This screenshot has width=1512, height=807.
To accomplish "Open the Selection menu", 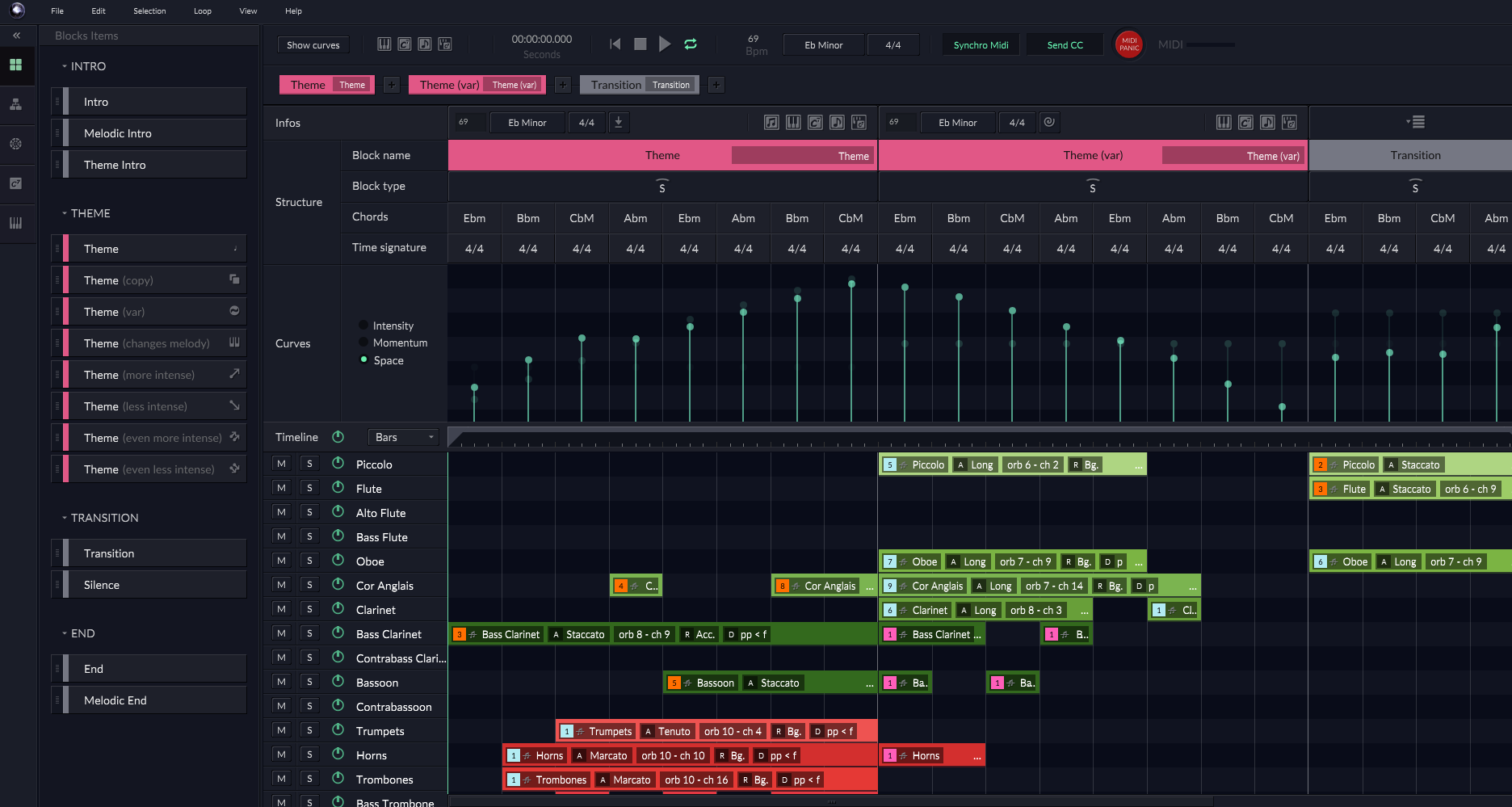I will (x=149, y=11).
